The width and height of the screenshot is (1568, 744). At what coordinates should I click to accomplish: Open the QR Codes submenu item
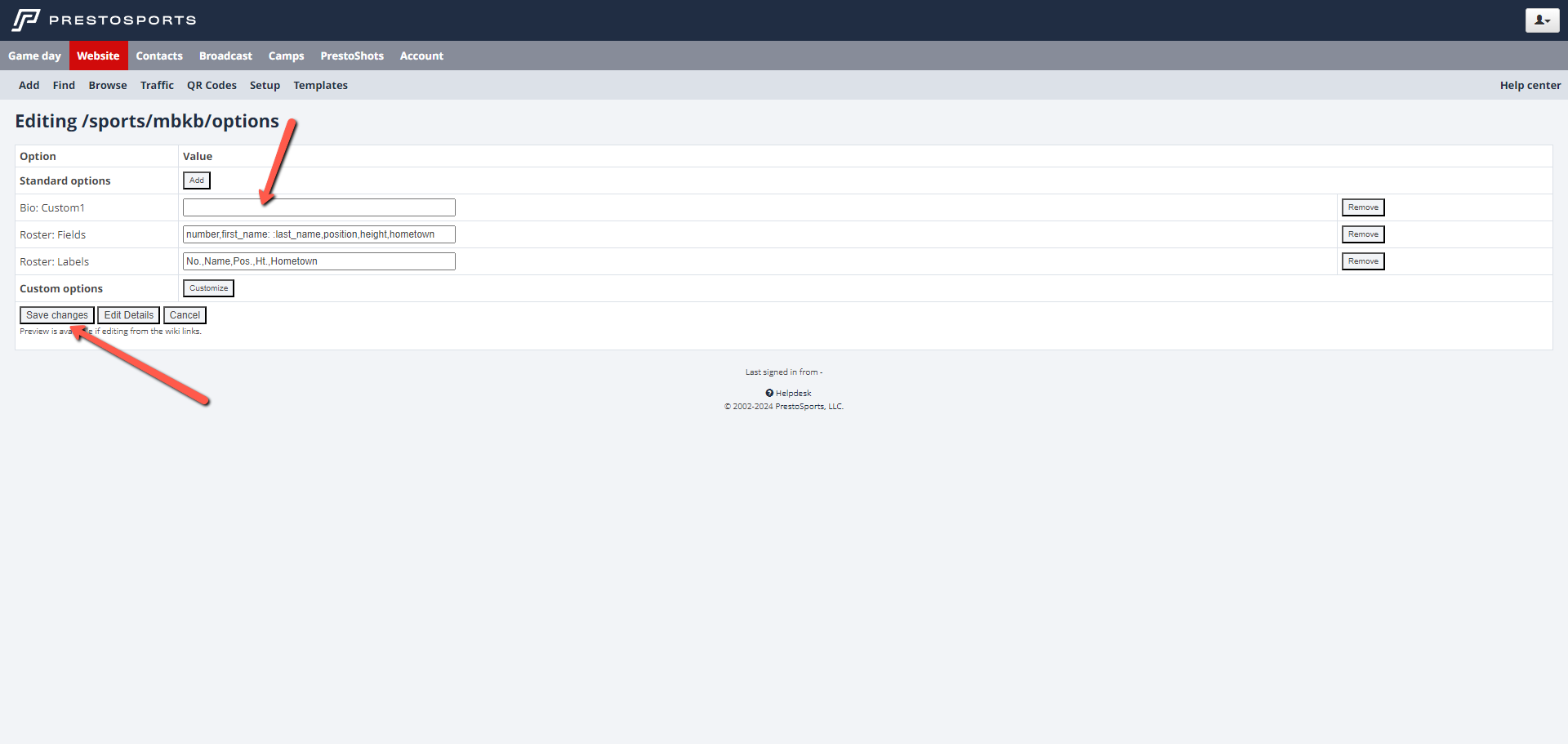click(x=212, y=85)
